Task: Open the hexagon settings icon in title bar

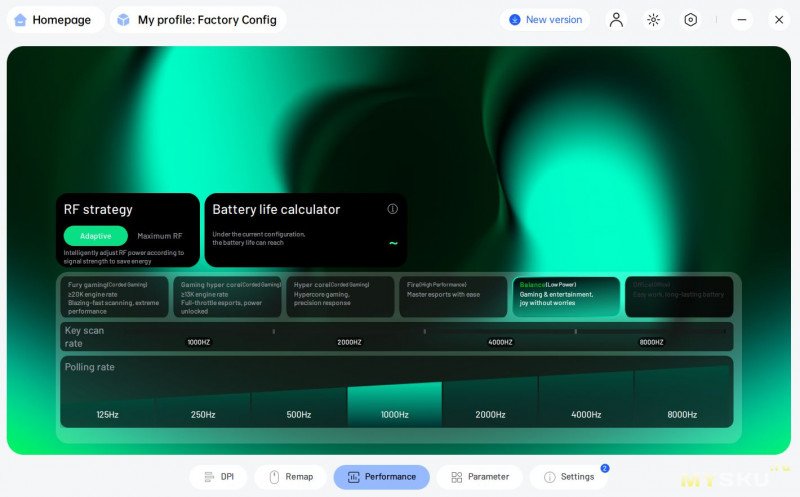Action: (690, 20)
